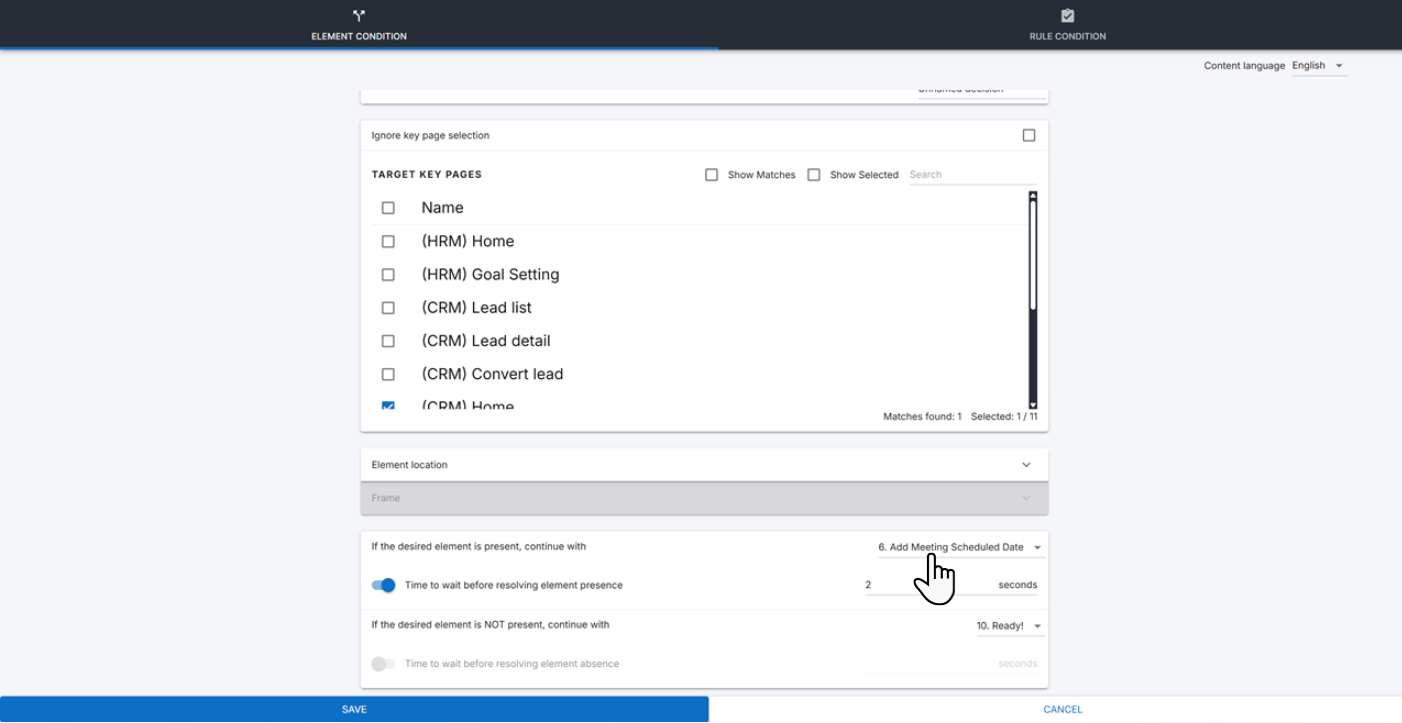Open the Content language English dropdown
1402x723 pixels.
pos(1318,66)
